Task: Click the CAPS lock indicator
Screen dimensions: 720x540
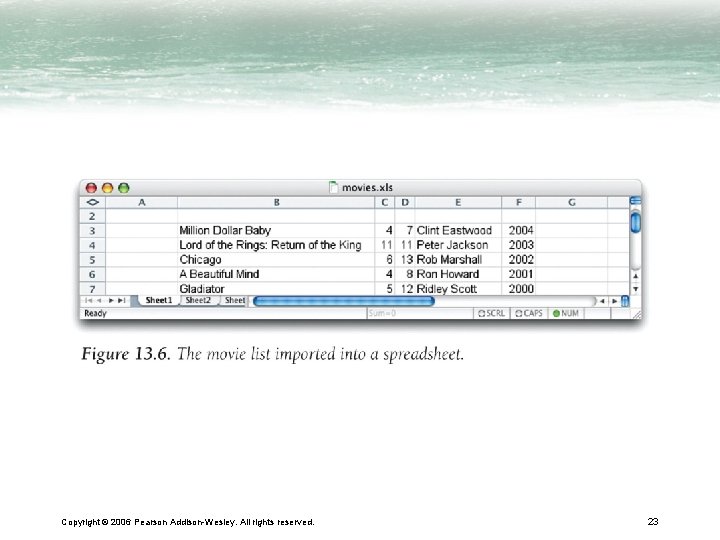Action: pyautogui.click(x=529, y=313)
